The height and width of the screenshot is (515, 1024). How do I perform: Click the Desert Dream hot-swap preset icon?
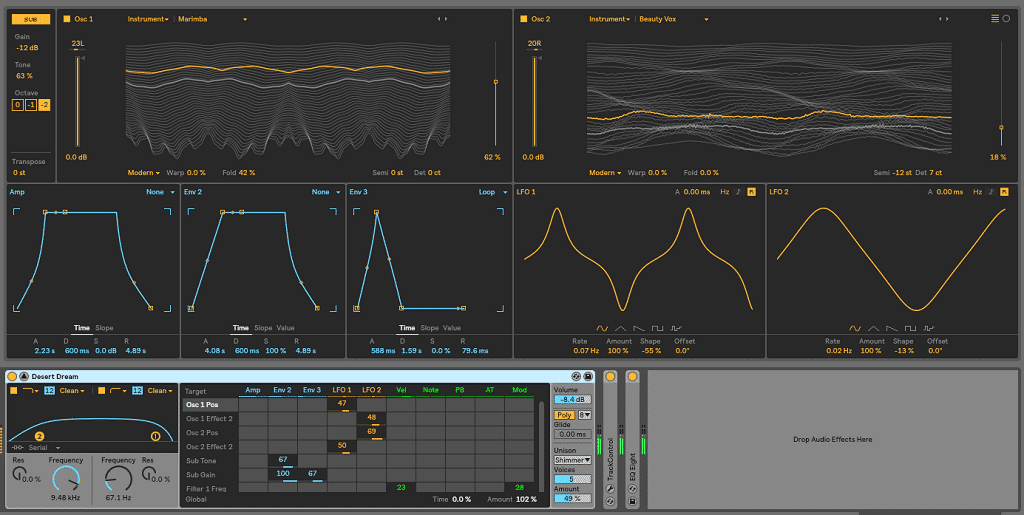click(x=576, y=377)
